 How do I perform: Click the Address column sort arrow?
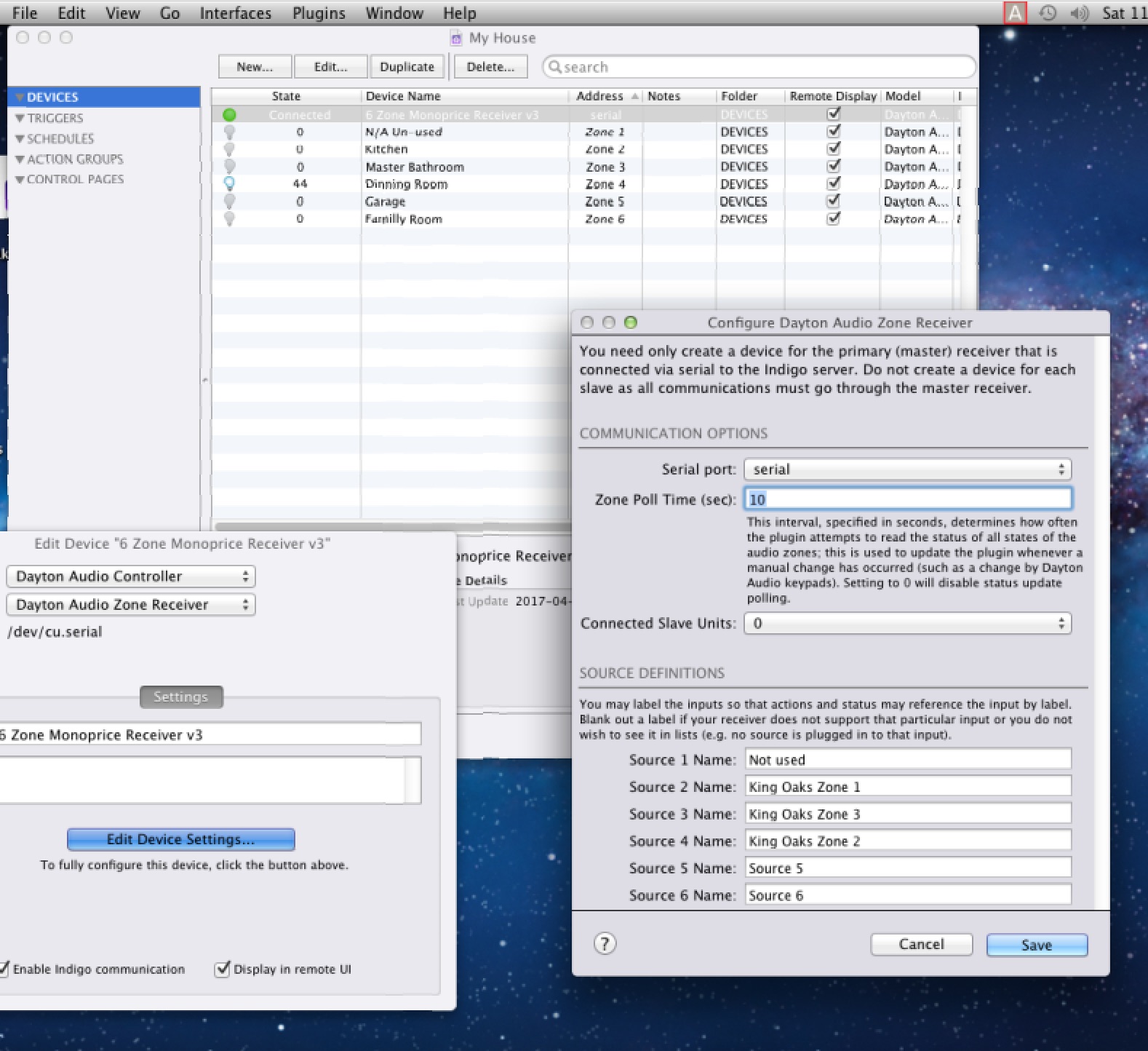click(x=635, y=96)
